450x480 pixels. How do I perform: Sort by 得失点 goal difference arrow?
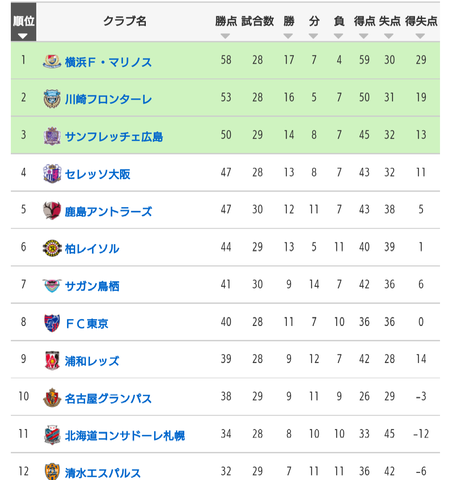click(420, 36)
